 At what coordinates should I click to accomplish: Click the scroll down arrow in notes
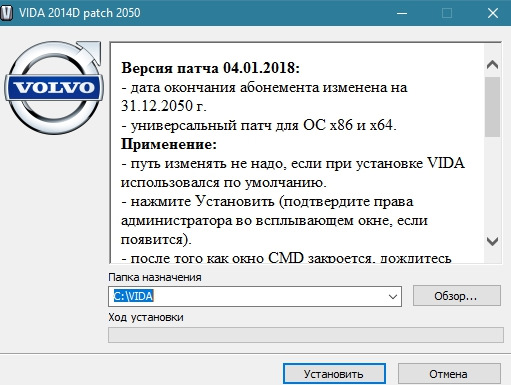(x=492, y=241)
